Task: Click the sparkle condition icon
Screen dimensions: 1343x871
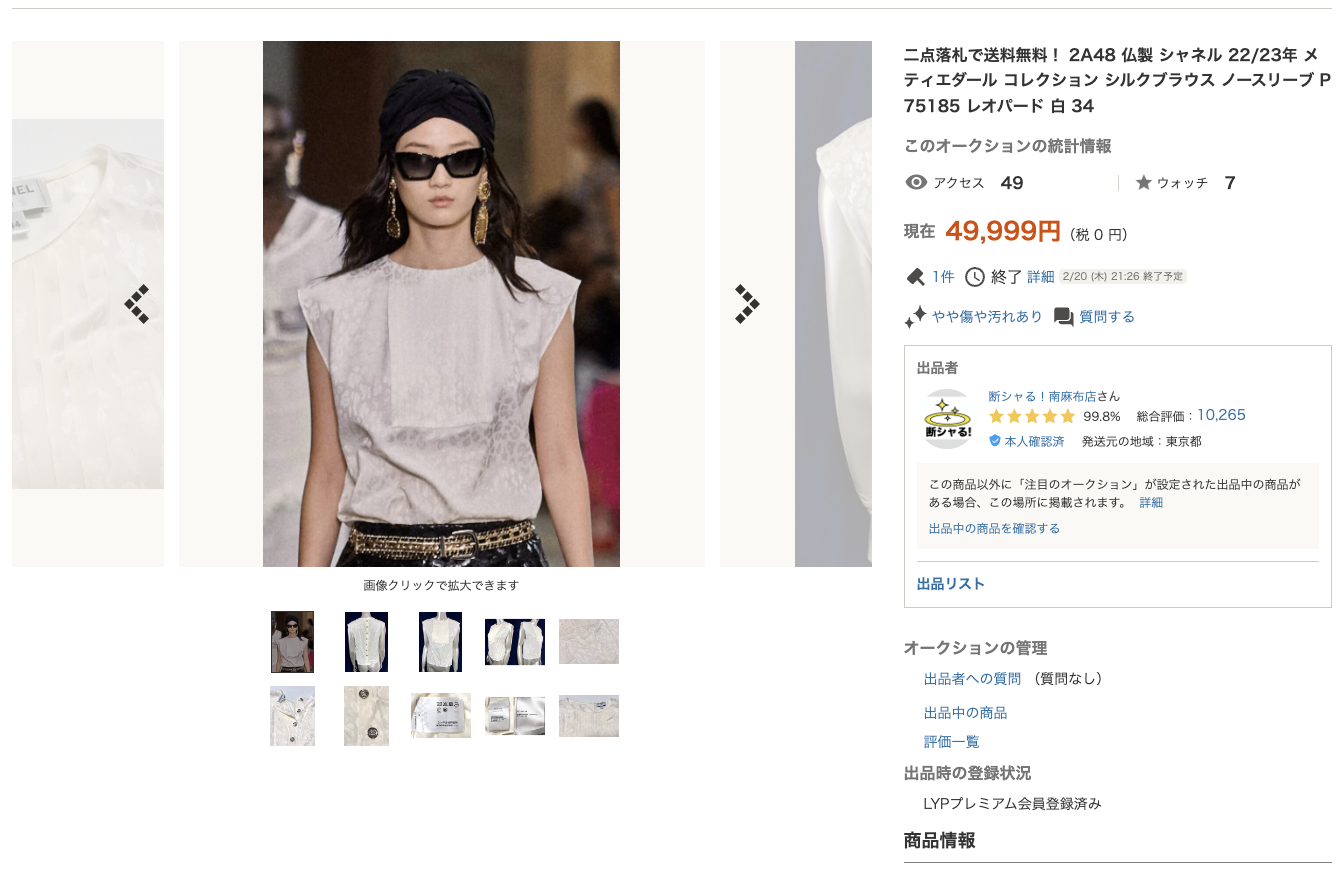Action: pos(915,317)
